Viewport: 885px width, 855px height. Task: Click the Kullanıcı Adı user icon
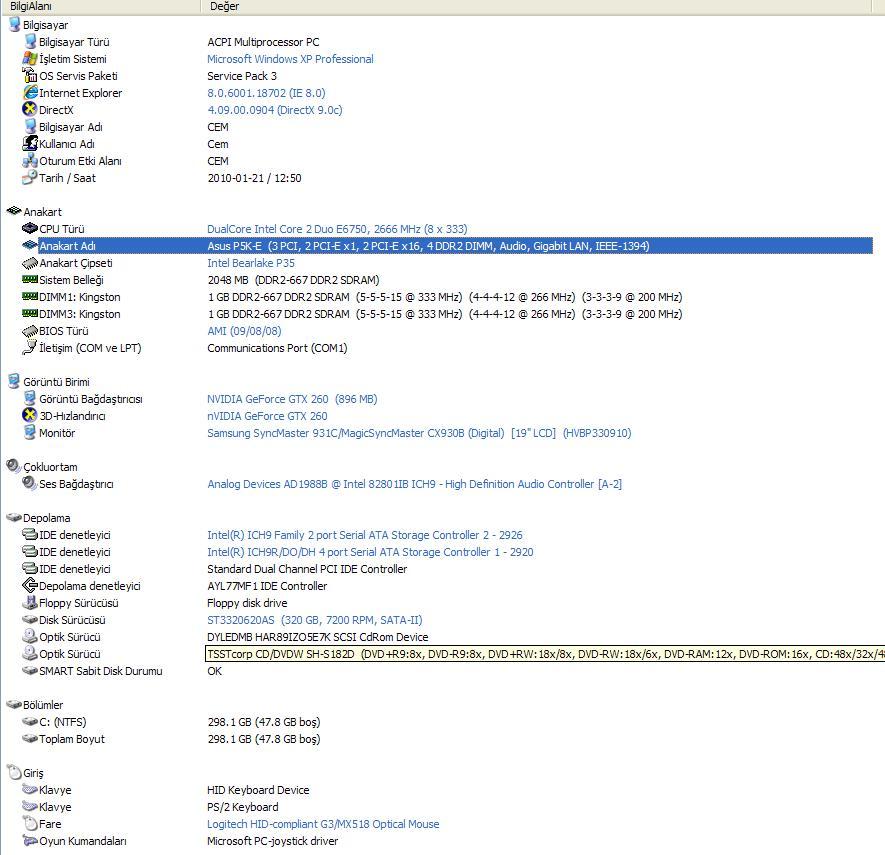tap(30, 144)
